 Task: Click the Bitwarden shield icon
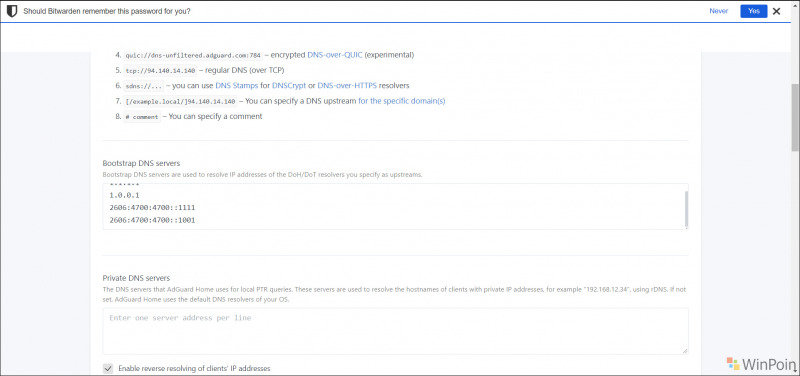(x=11, y=11)
